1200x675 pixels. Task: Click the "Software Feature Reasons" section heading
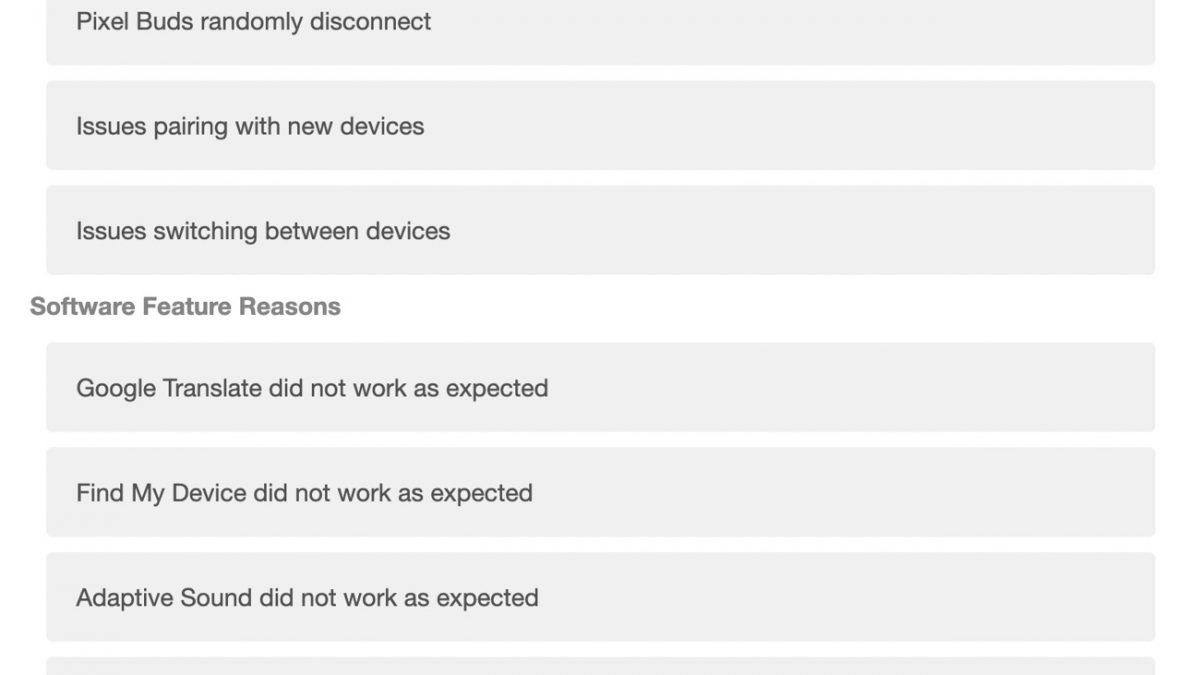tap(185, 306)
